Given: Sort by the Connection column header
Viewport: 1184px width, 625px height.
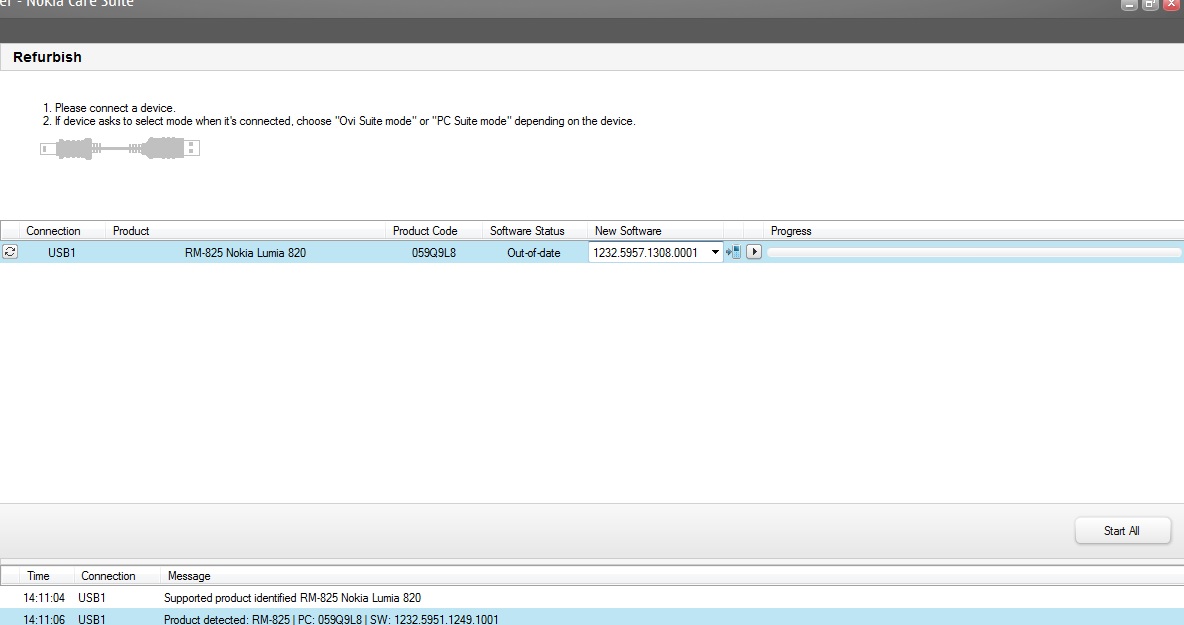Looking at the screenshot, I should click(x=53, y=231).
